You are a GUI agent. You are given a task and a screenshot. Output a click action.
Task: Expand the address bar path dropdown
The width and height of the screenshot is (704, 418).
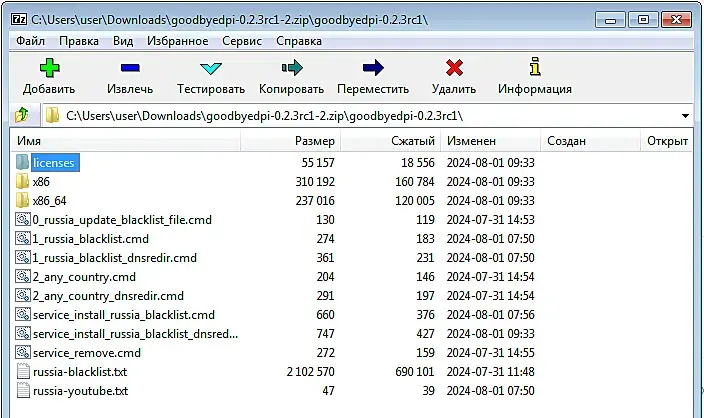[x=685, y=116]
